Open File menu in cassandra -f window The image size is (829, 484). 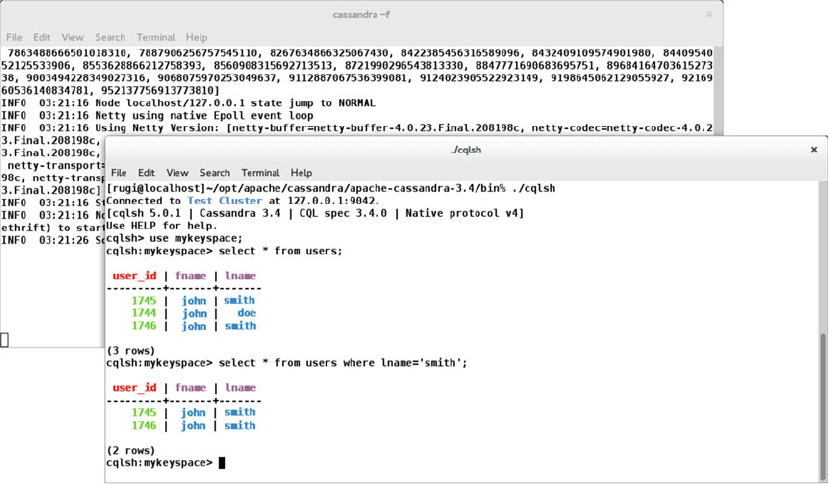coord(14,38)
